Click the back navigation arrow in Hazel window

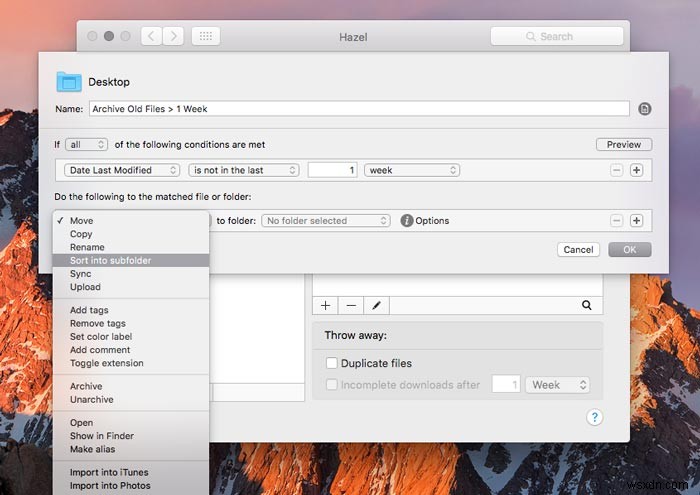[151, 36]
